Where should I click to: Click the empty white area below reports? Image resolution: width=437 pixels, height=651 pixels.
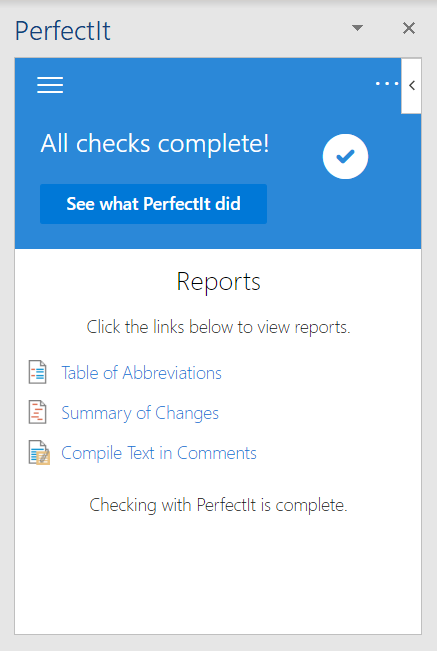[218, 577]
